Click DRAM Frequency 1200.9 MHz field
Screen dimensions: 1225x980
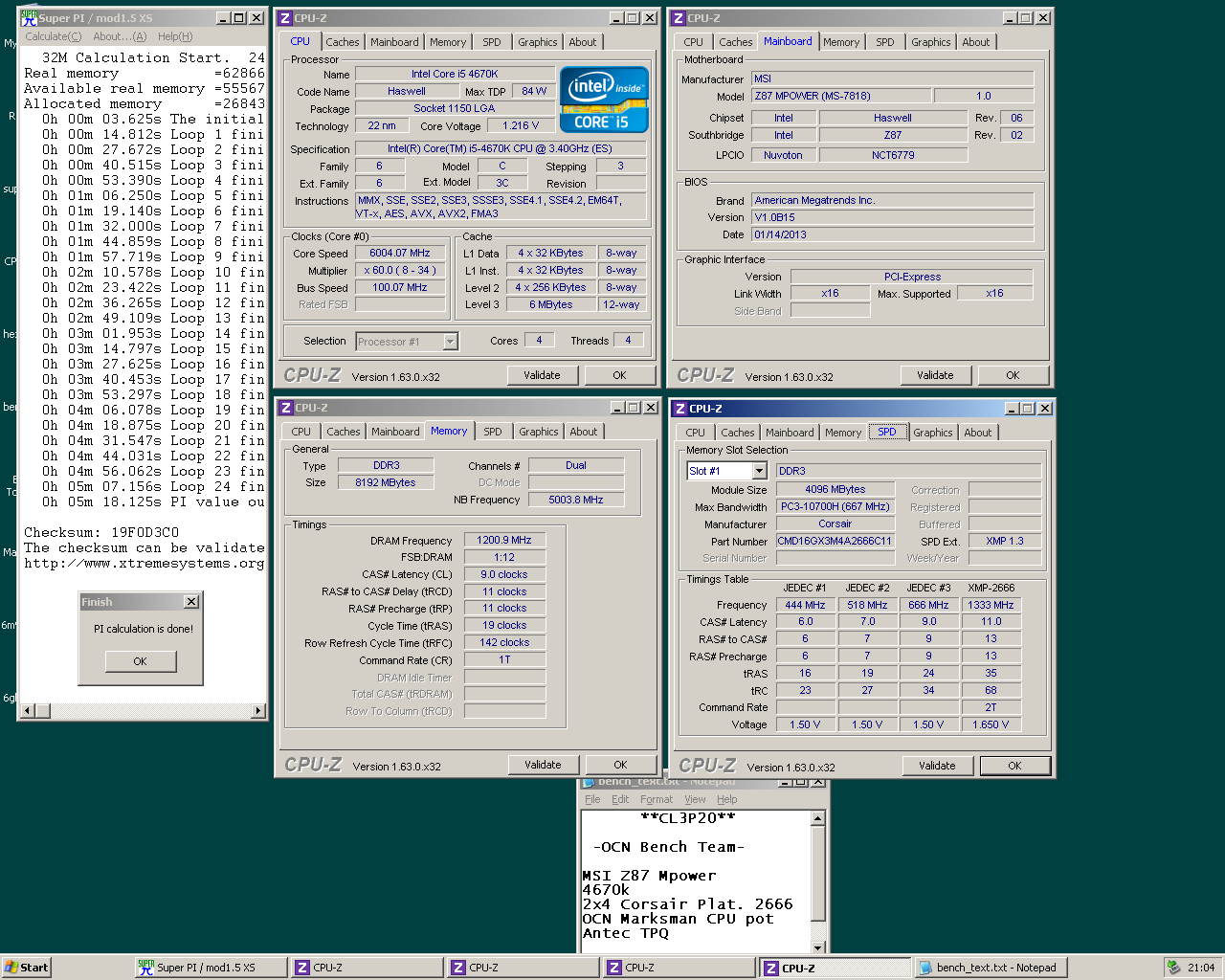(504, 541)
